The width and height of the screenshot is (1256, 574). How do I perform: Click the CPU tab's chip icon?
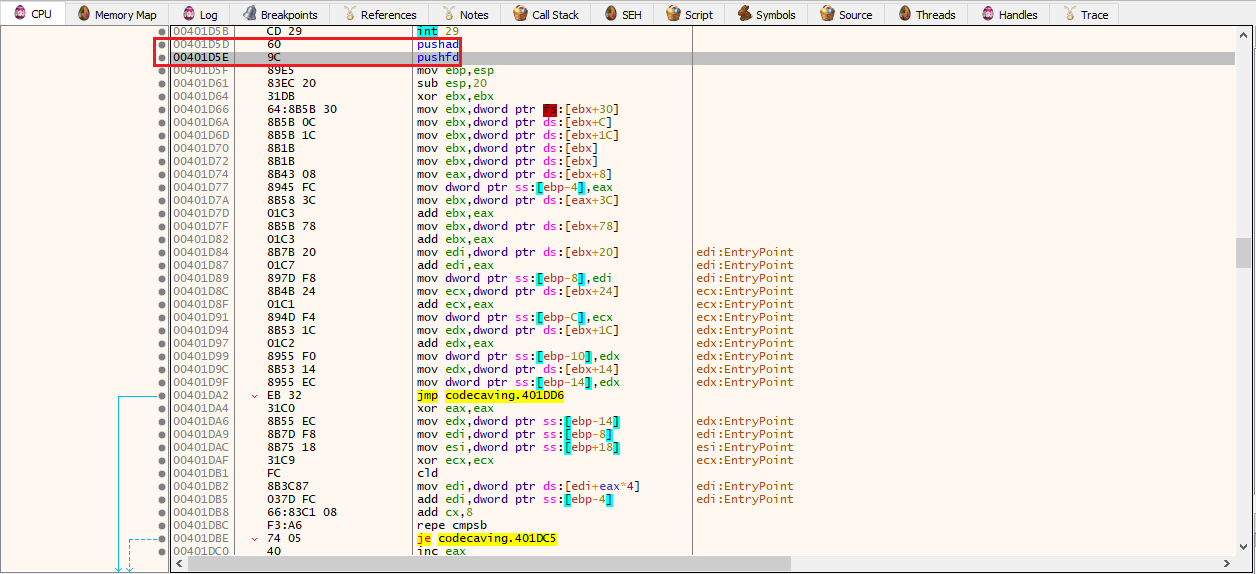[20, 14]
